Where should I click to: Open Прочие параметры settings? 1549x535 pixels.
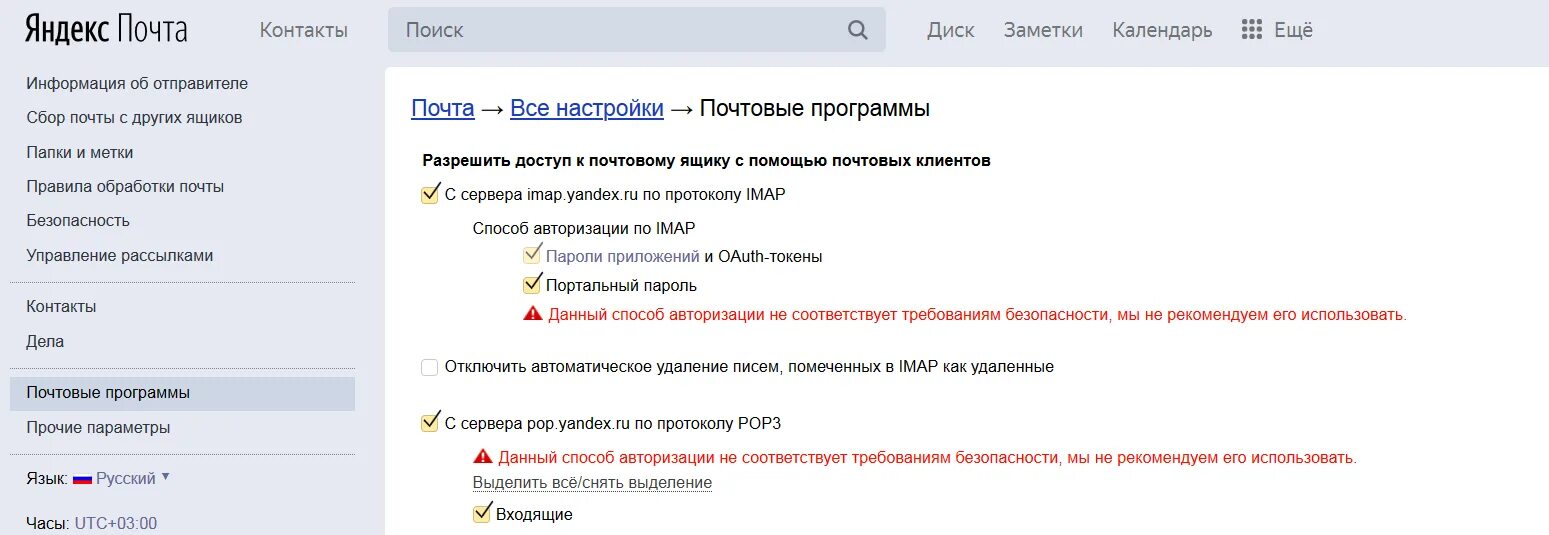(x=98, y=427)
